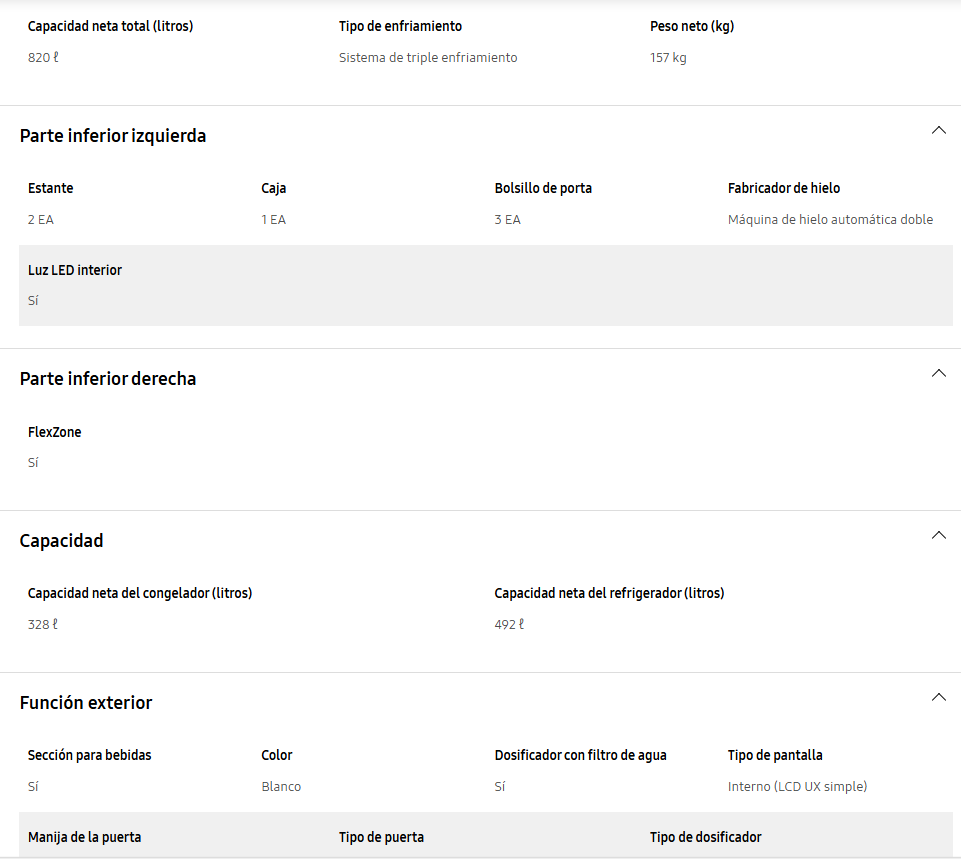Click the Capacidad section heading

(x=61, y=541)
